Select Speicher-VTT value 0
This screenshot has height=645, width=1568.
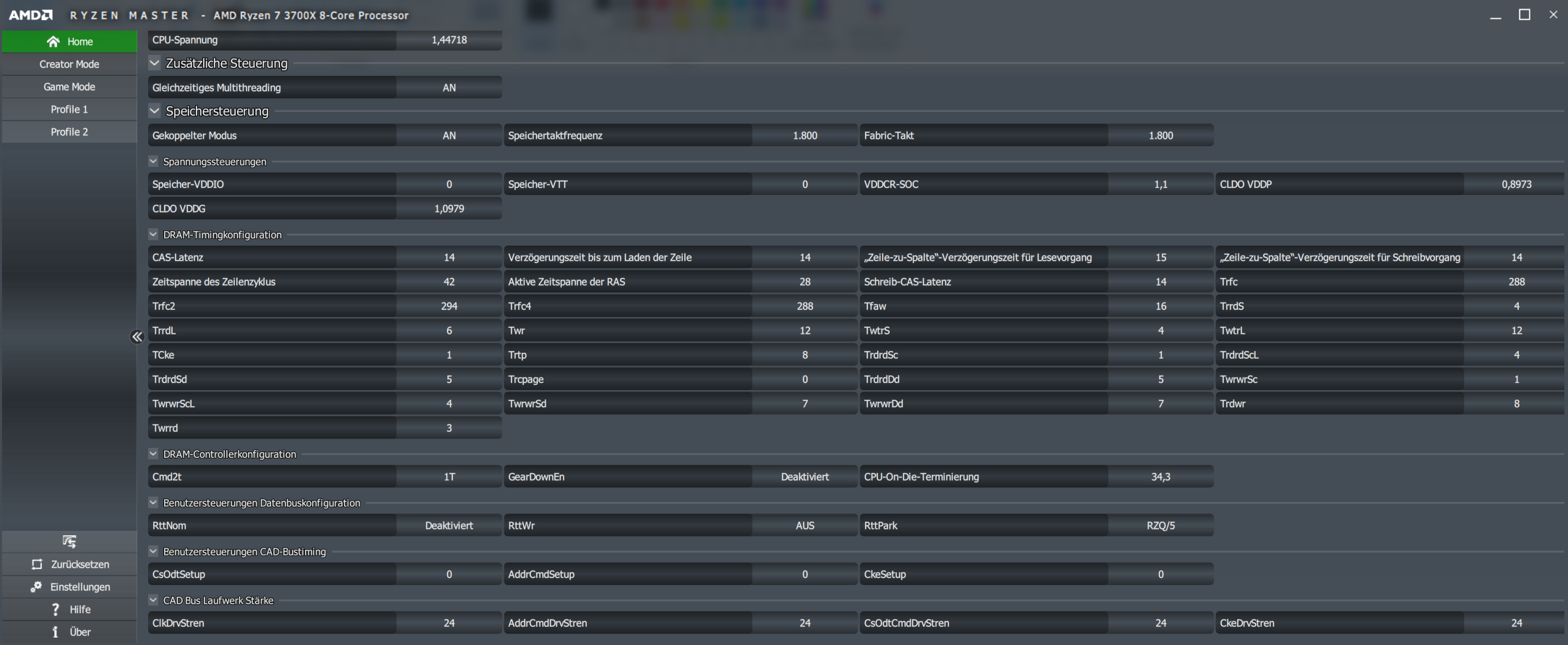pyautogui.click(x=804, y=184)
